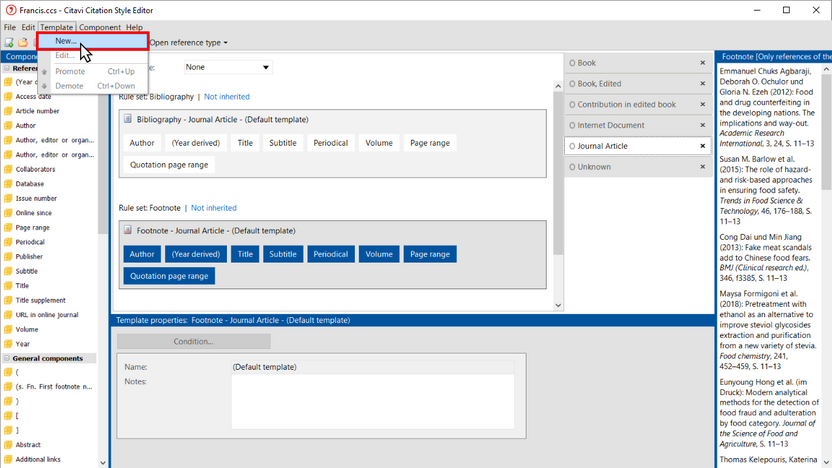Select Author in the Footnote template

pyautogui.click(x=142, y=254)
